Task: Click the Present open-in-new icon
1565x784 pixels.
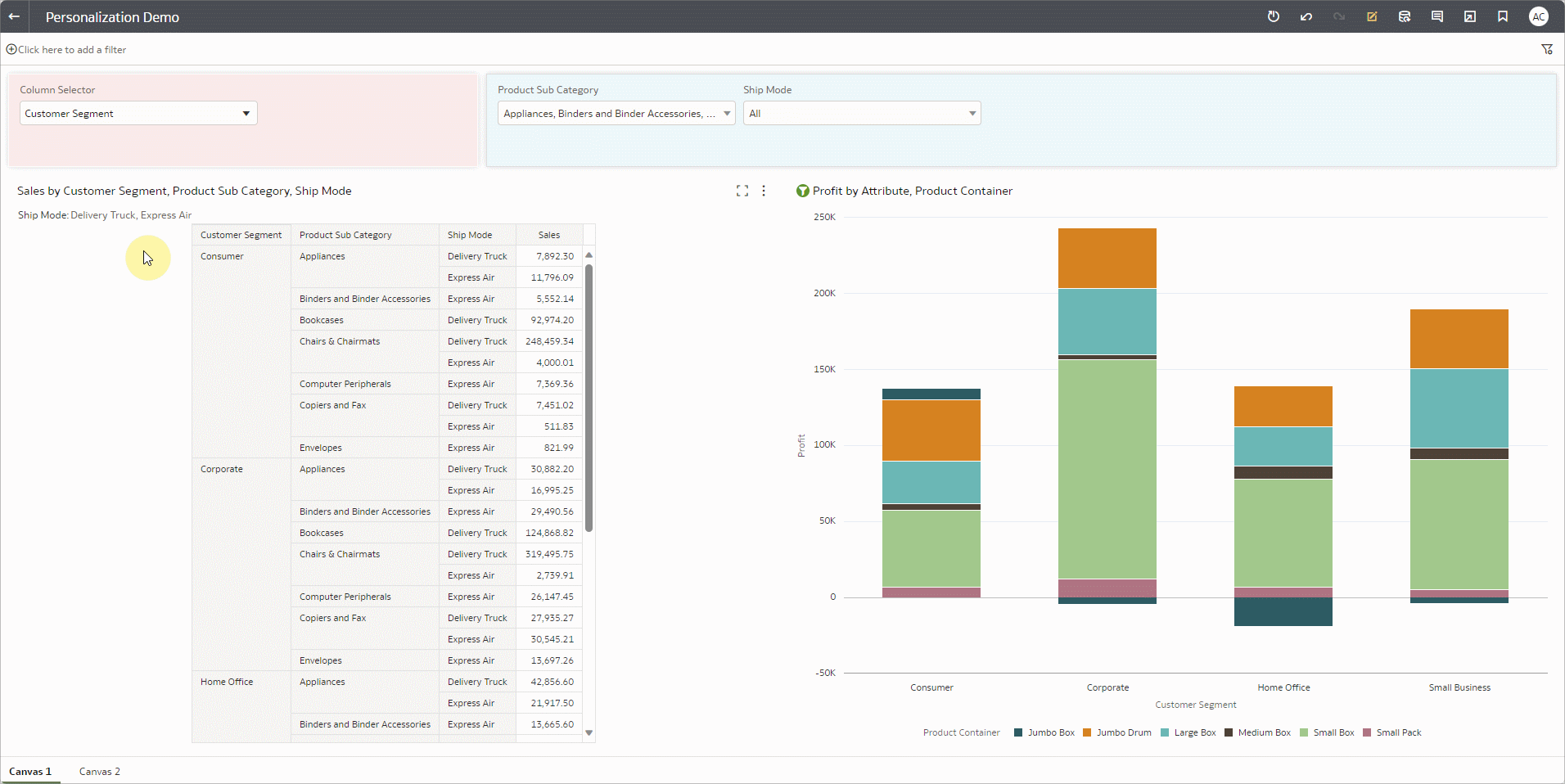Action: click(x=1469, y=16)
